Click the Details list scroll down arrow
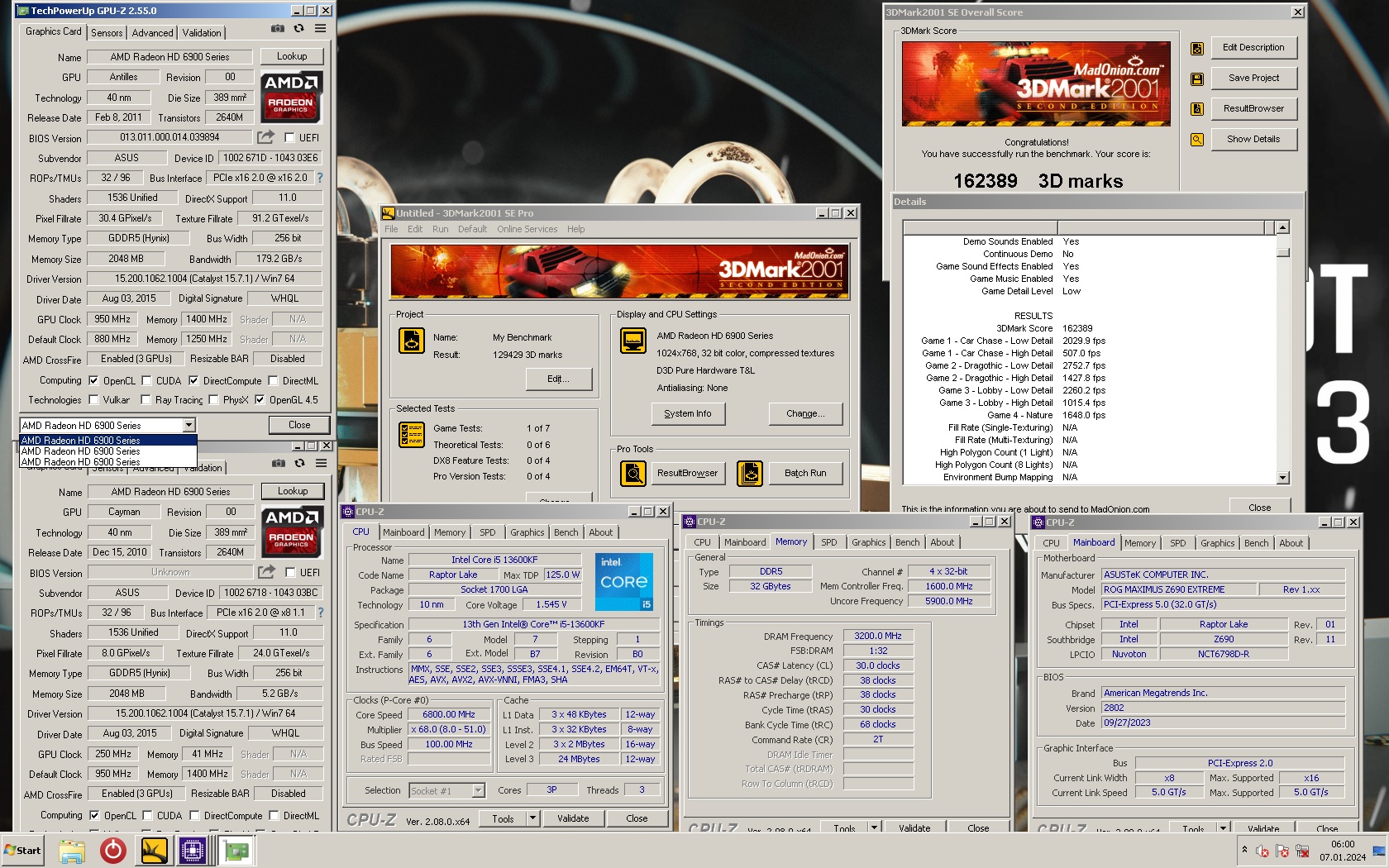Screen dimensions: 1389x868 click(1283, 477)
